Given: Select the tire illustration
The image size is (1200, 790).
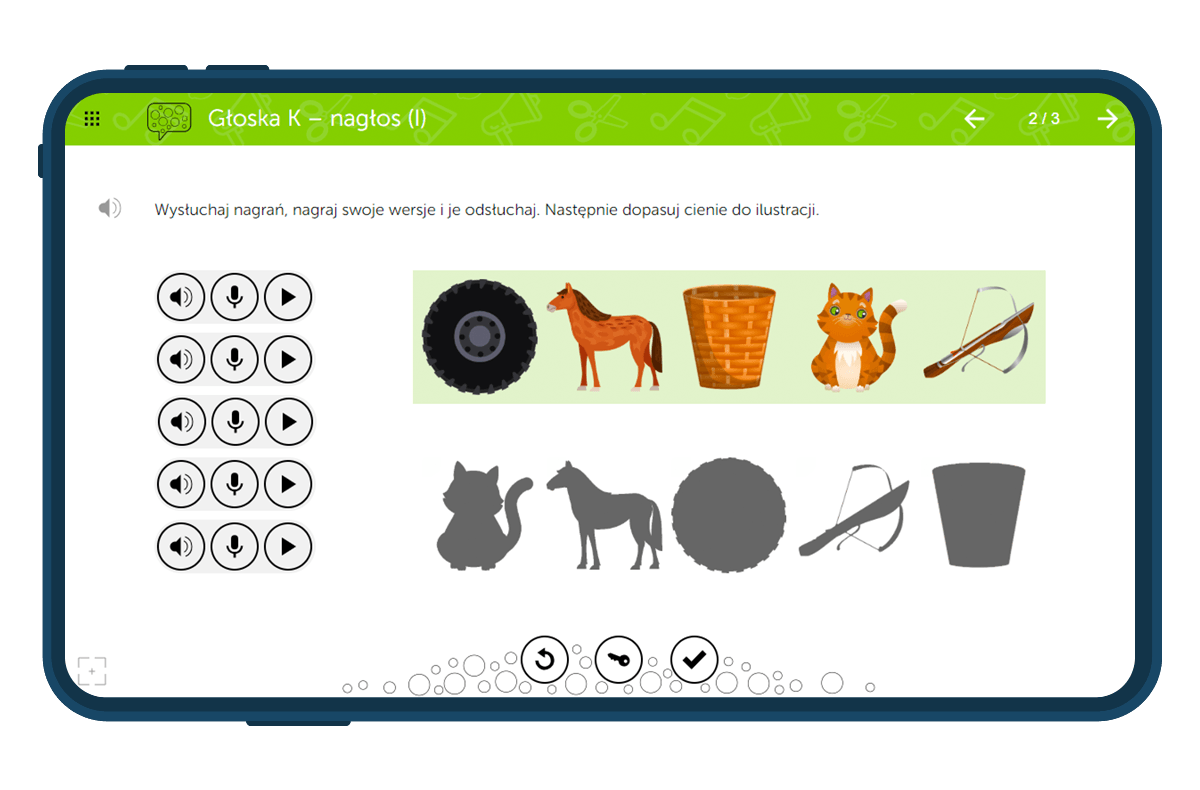Looking at the screenshot, I should (x=479, y=336).
